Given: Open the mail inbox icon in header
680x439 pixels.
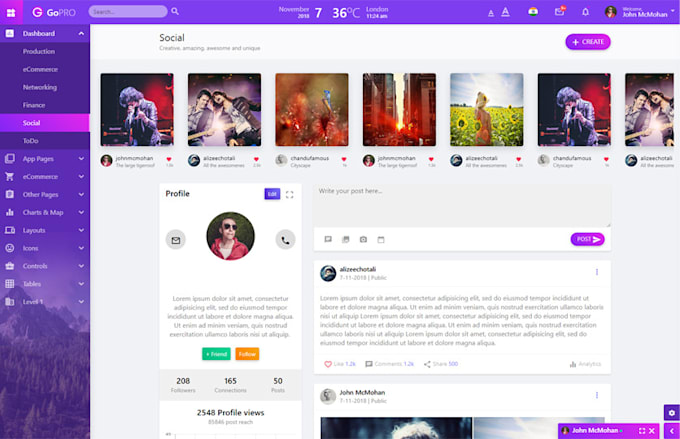Looking at the screenshot, I should (x=559, y=12).
